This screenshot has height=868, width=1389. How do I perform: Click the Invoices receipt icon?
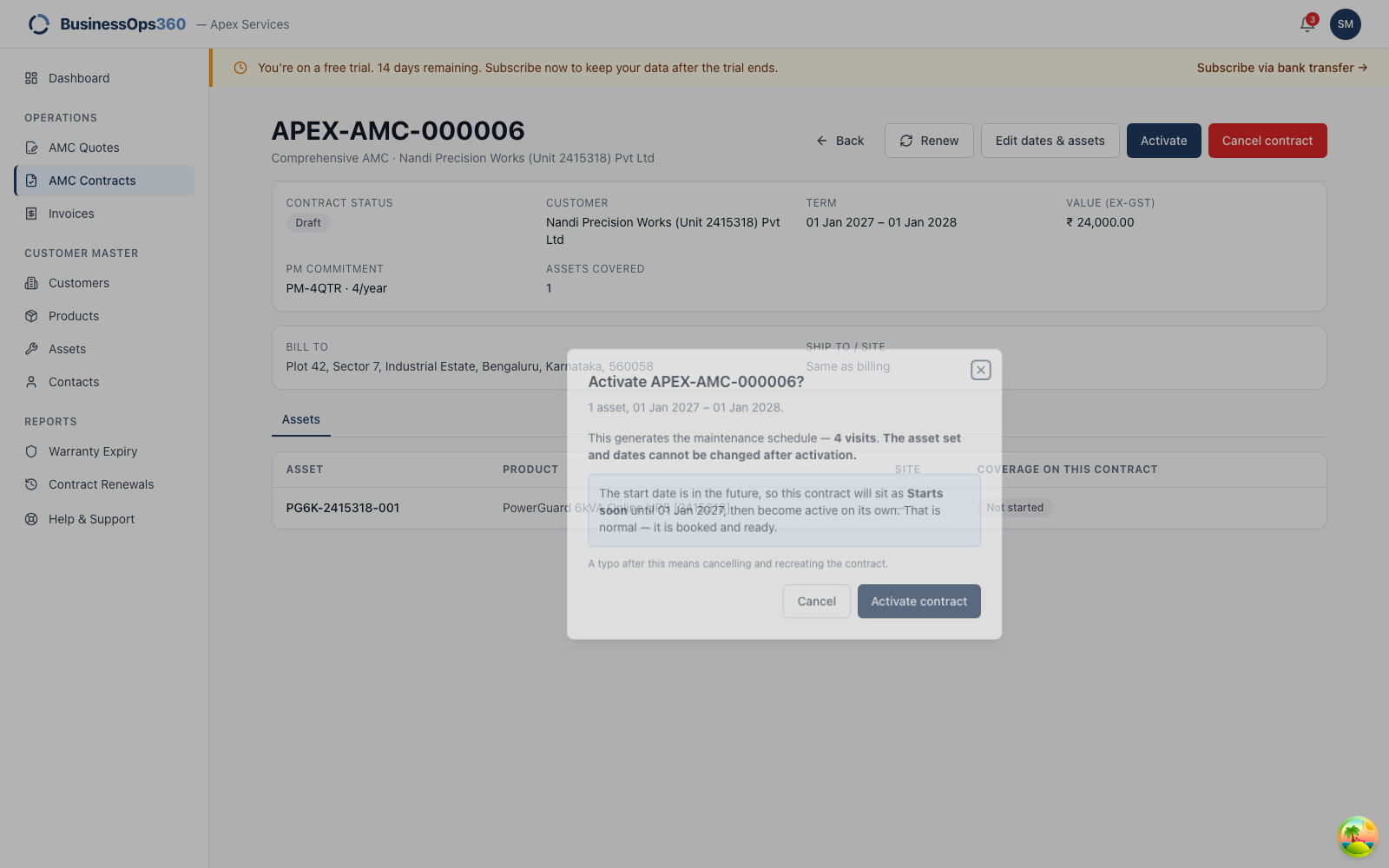pyautogui.click(x=31, y=214)
